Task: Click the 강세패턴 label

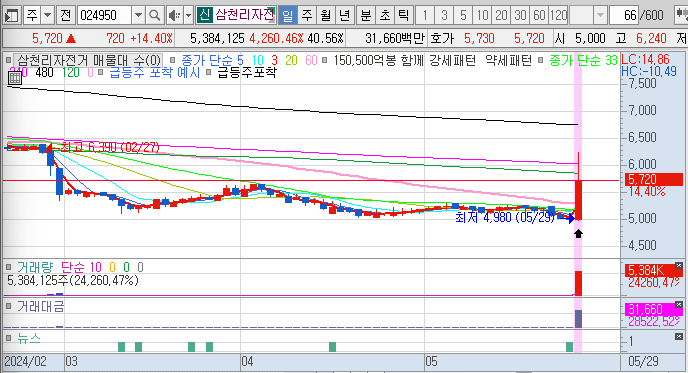Action: pyautogui.click(x=452, y=60)
